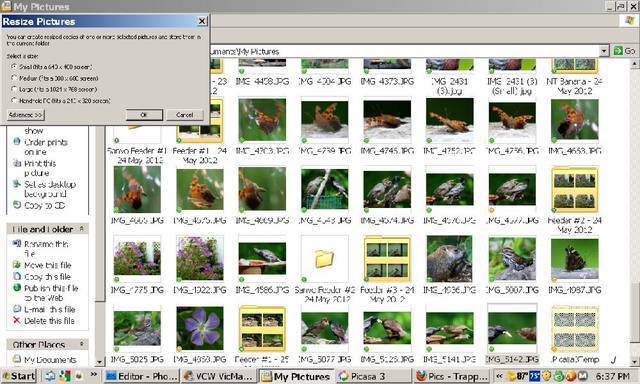Click the My Pictures taskbar button
640x384 pixels.
pos(296,376)
